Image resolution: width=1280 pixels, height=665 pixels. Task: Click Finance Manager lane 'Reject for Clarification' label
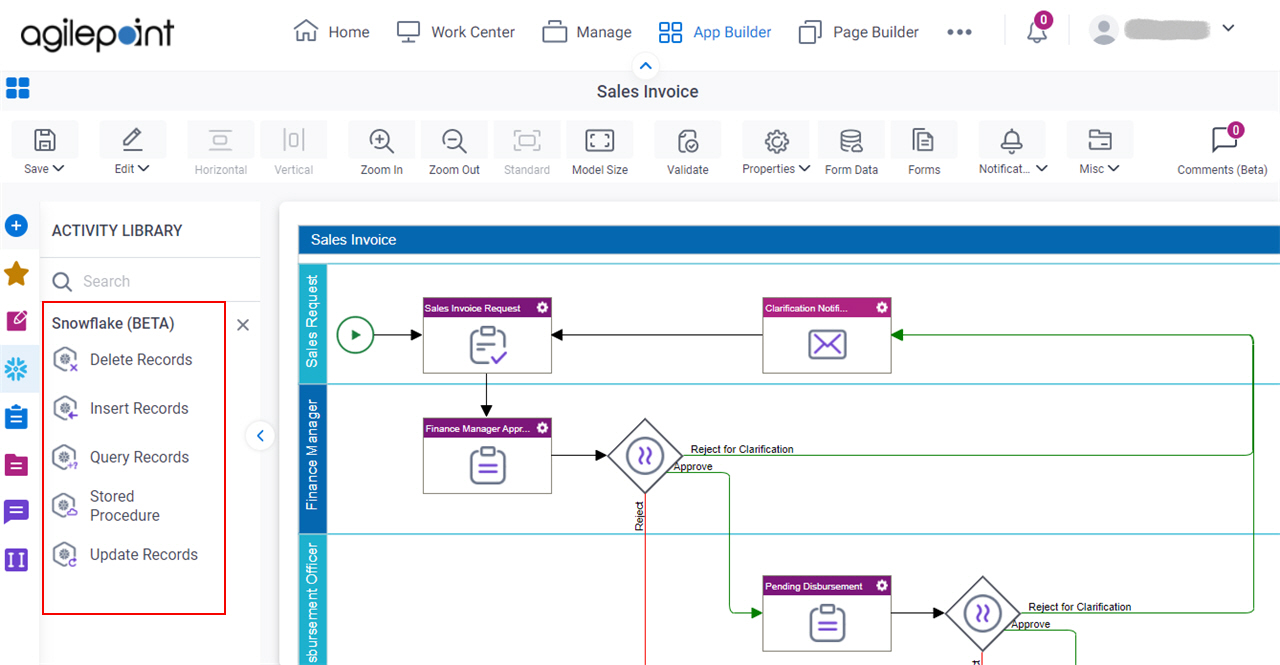pos(742,449)
